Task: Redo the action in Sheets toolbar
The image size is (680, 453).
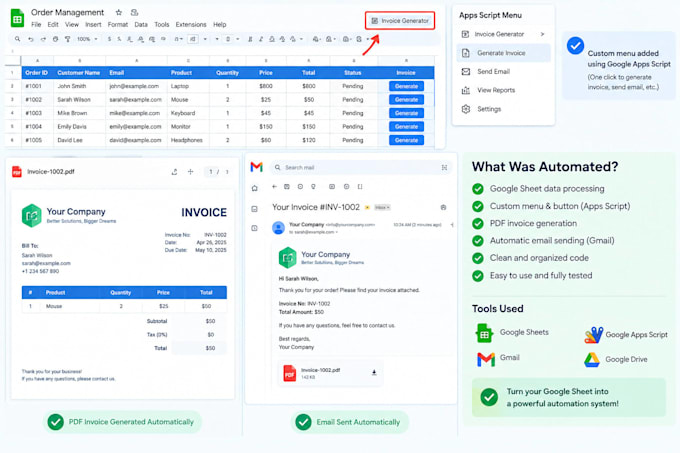Action: (x=43, y=39)
